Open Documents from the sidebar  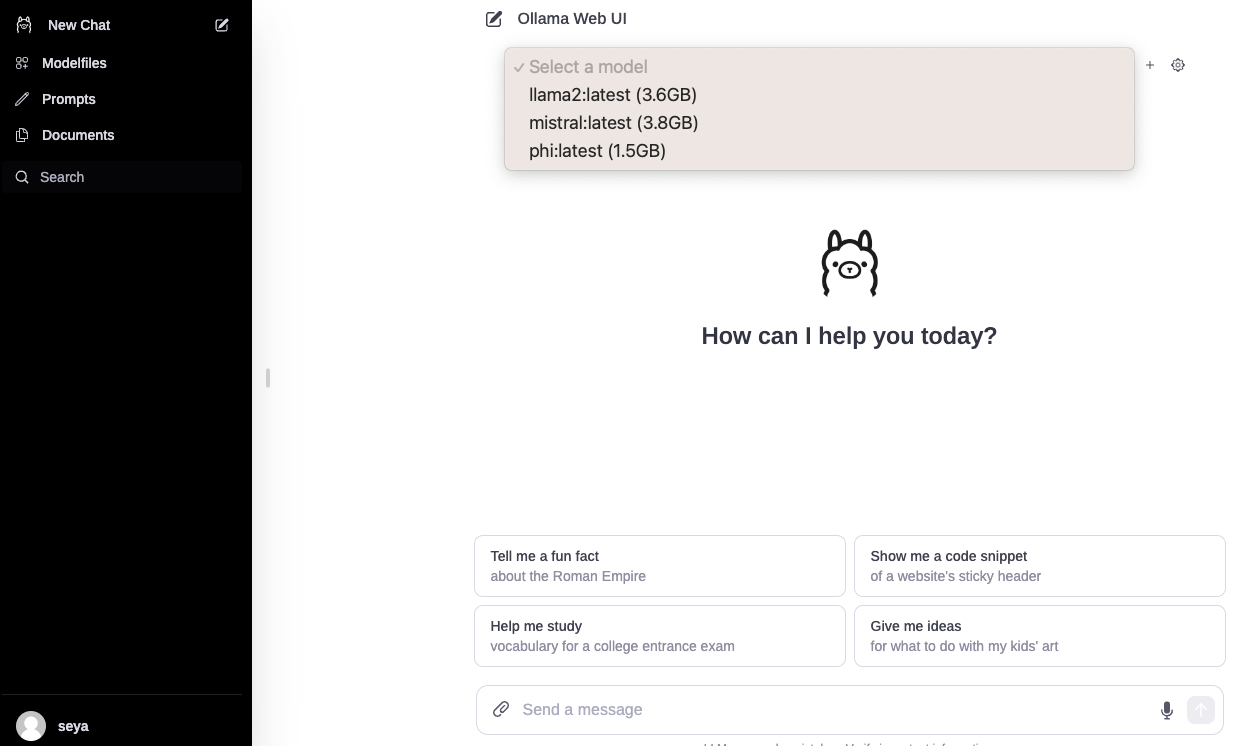pyautogui.click(x=122, y=135)
